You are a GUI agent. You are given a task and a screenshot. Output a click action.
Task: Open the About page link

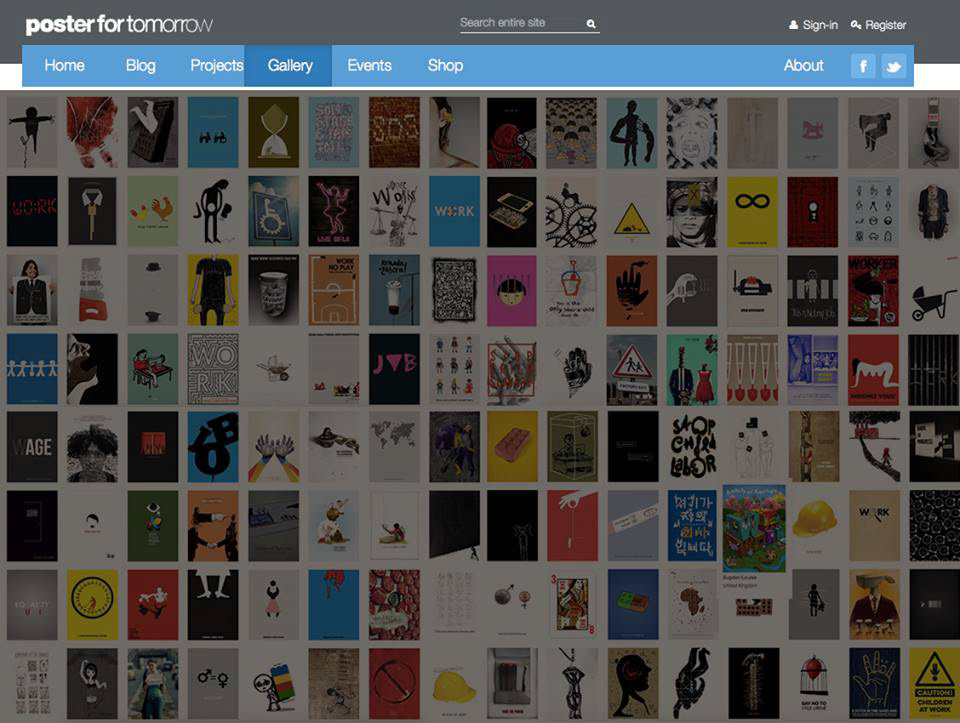[803, 66]
